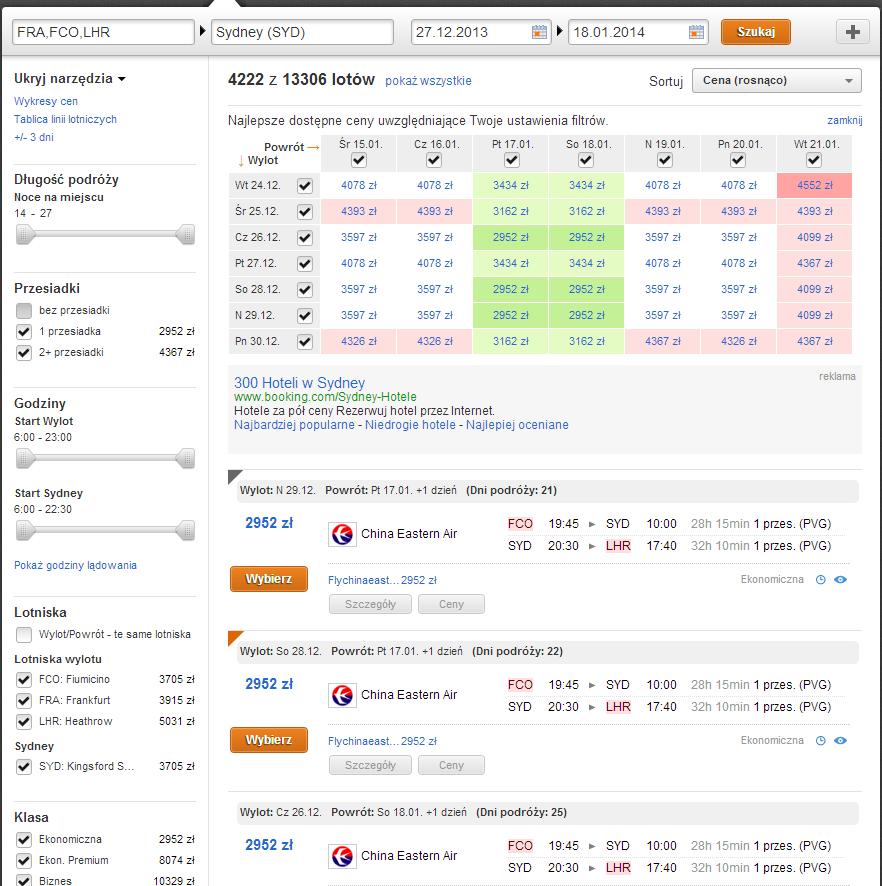The image size is (882, 886).
Task: Adjust the Noce na miejscu slider left handle
Action: click(24, 234)
